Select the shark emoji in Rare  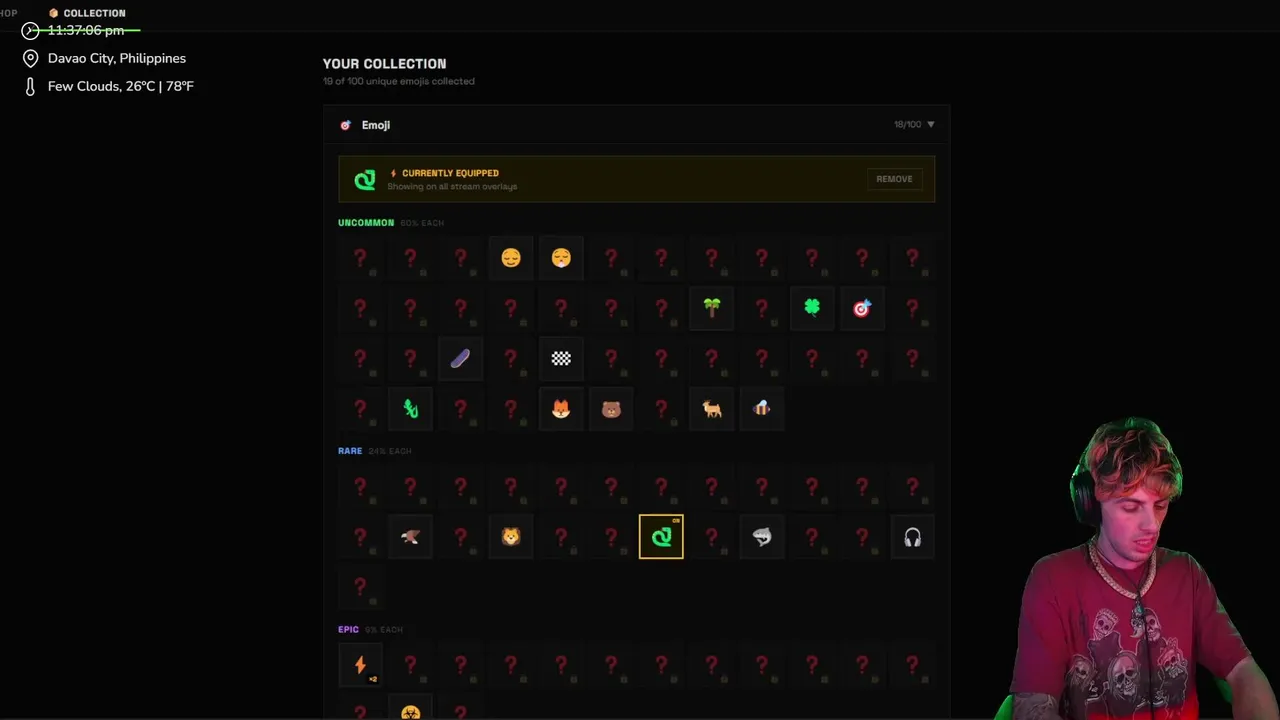tap(762, 537)
